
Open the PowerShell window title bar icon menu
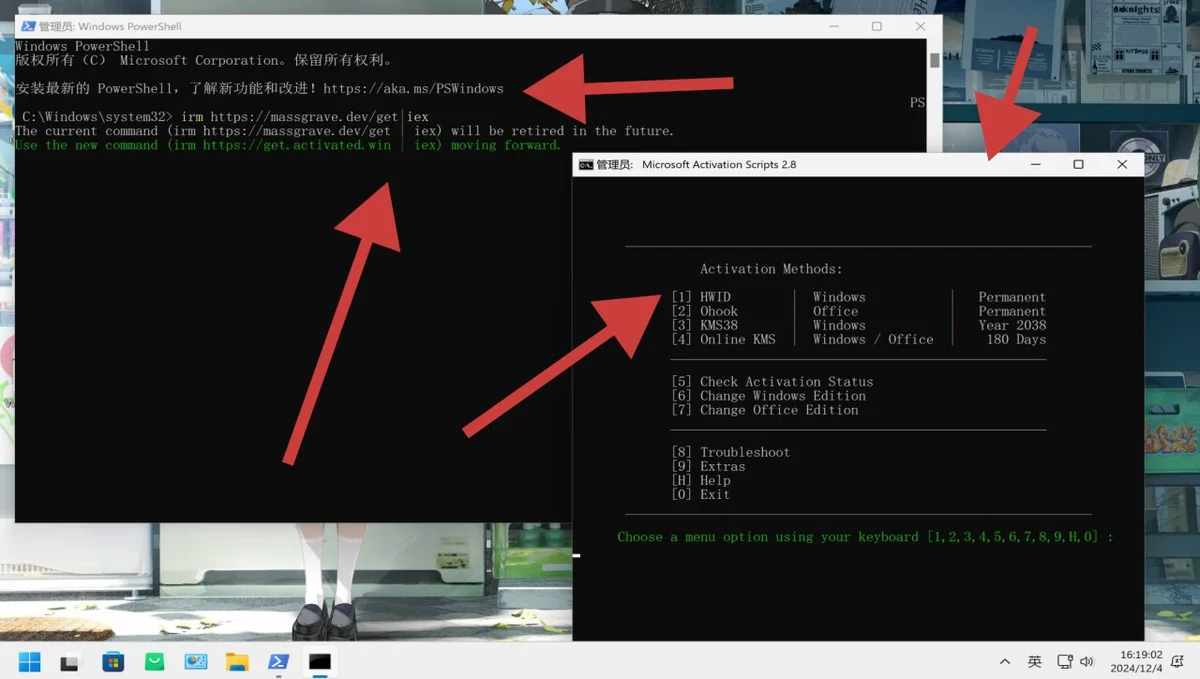tap(27, 27)
